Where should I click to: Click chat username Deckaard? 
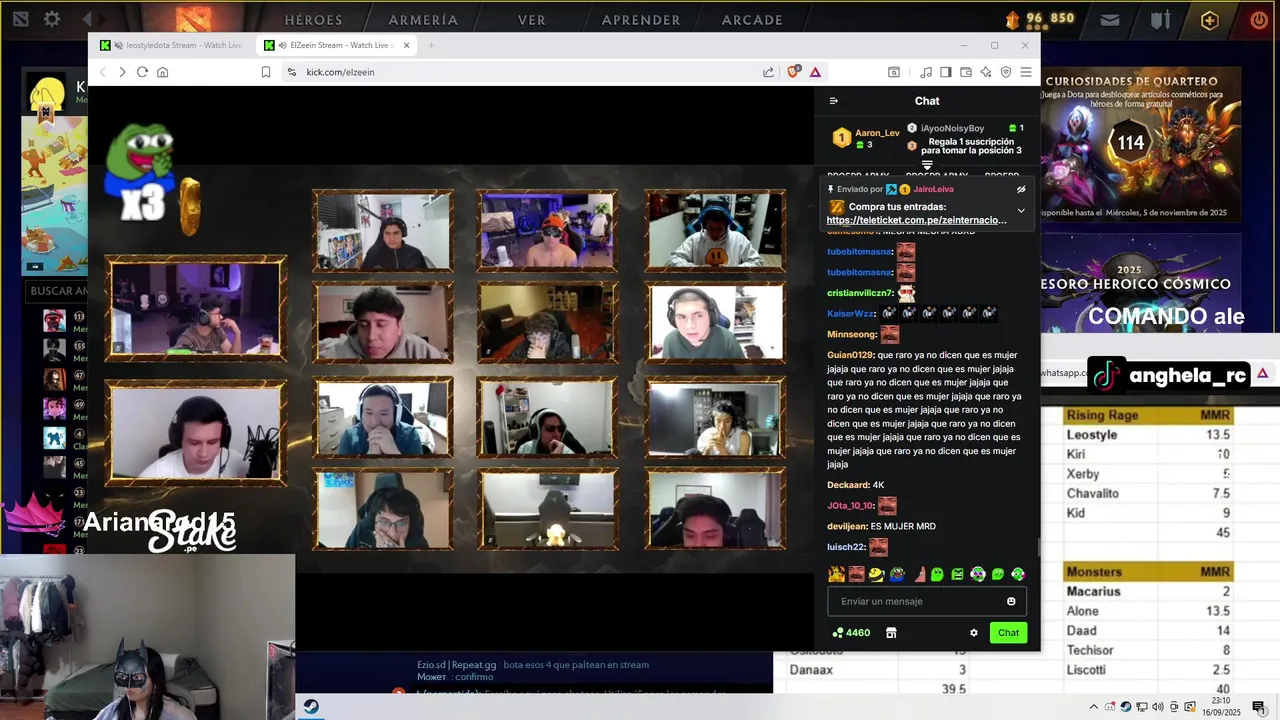tap(848, 485)
